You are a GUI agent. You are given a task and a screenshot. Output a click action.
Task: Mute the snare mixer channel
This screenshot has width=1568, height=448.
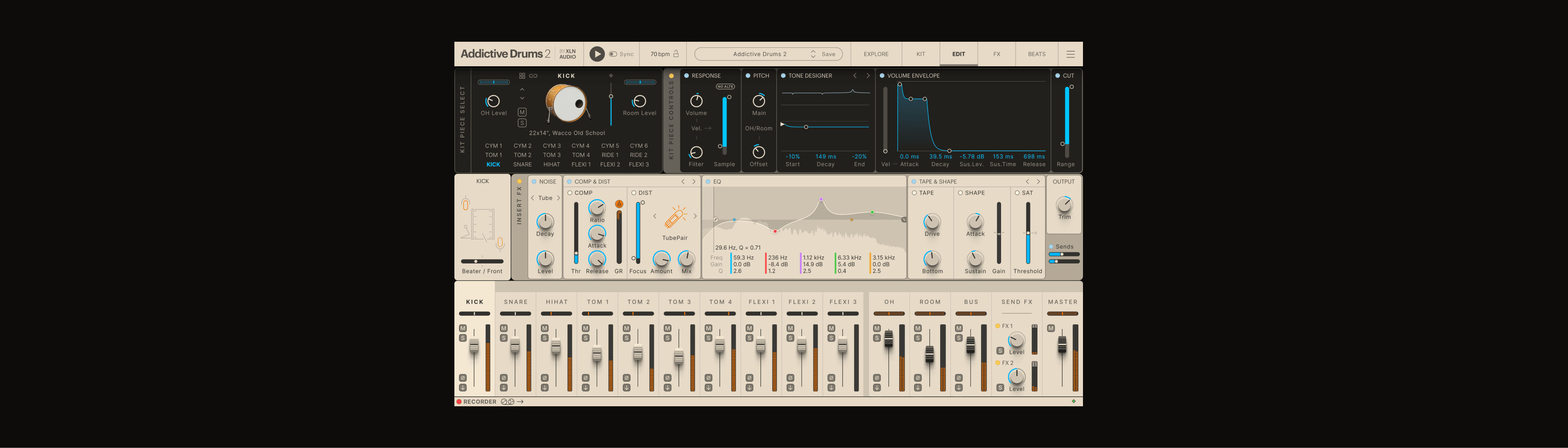point(503,328)
